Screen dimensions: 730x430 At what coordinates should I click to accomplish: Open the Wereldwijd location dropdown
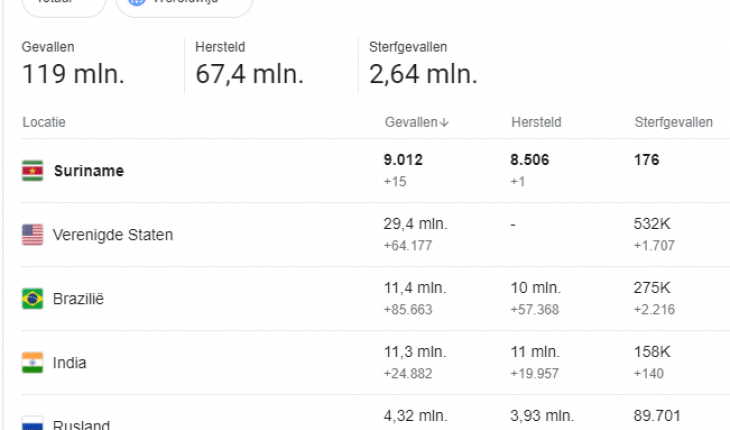coord(184,6)
